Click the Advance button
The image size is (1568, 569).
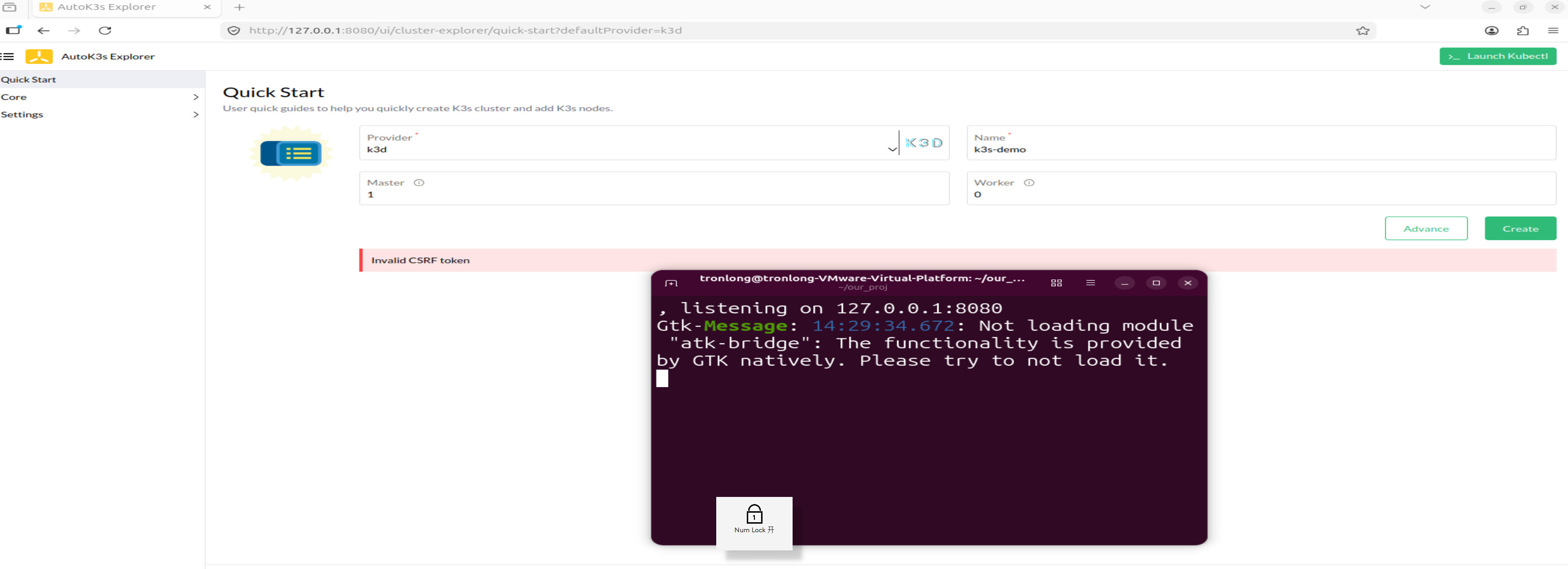(1426, 229)
